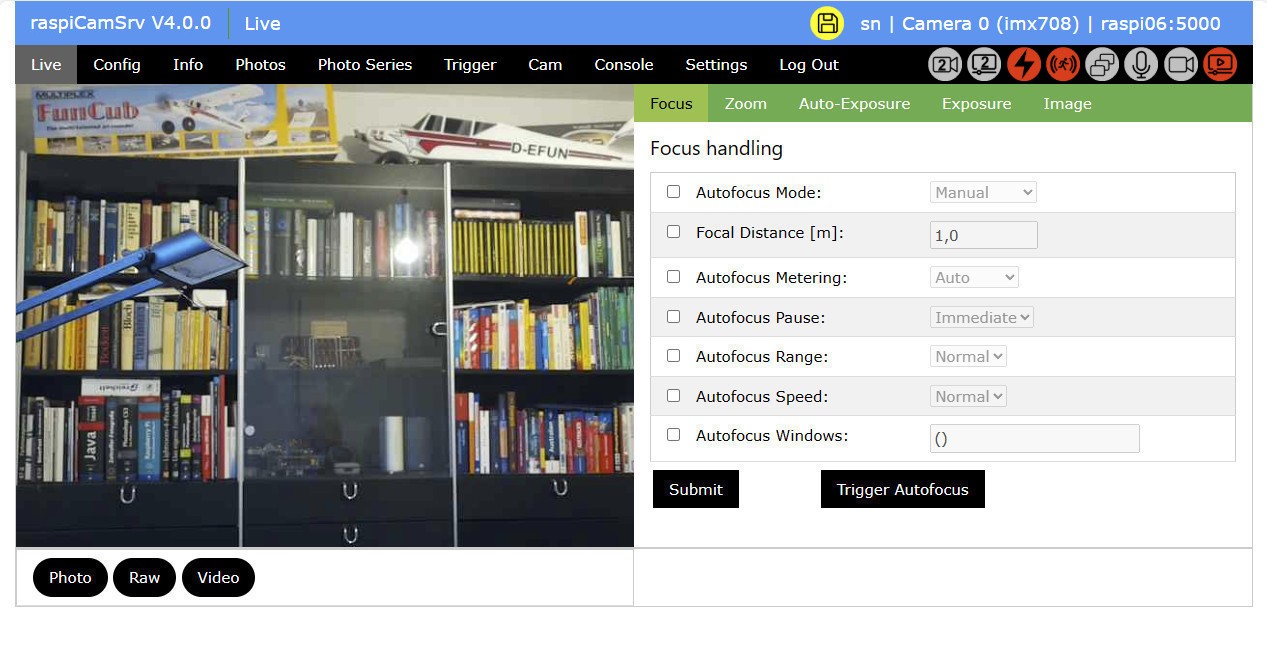
Task: Switch to the Auto-Exposure tab
Action: 854,104
